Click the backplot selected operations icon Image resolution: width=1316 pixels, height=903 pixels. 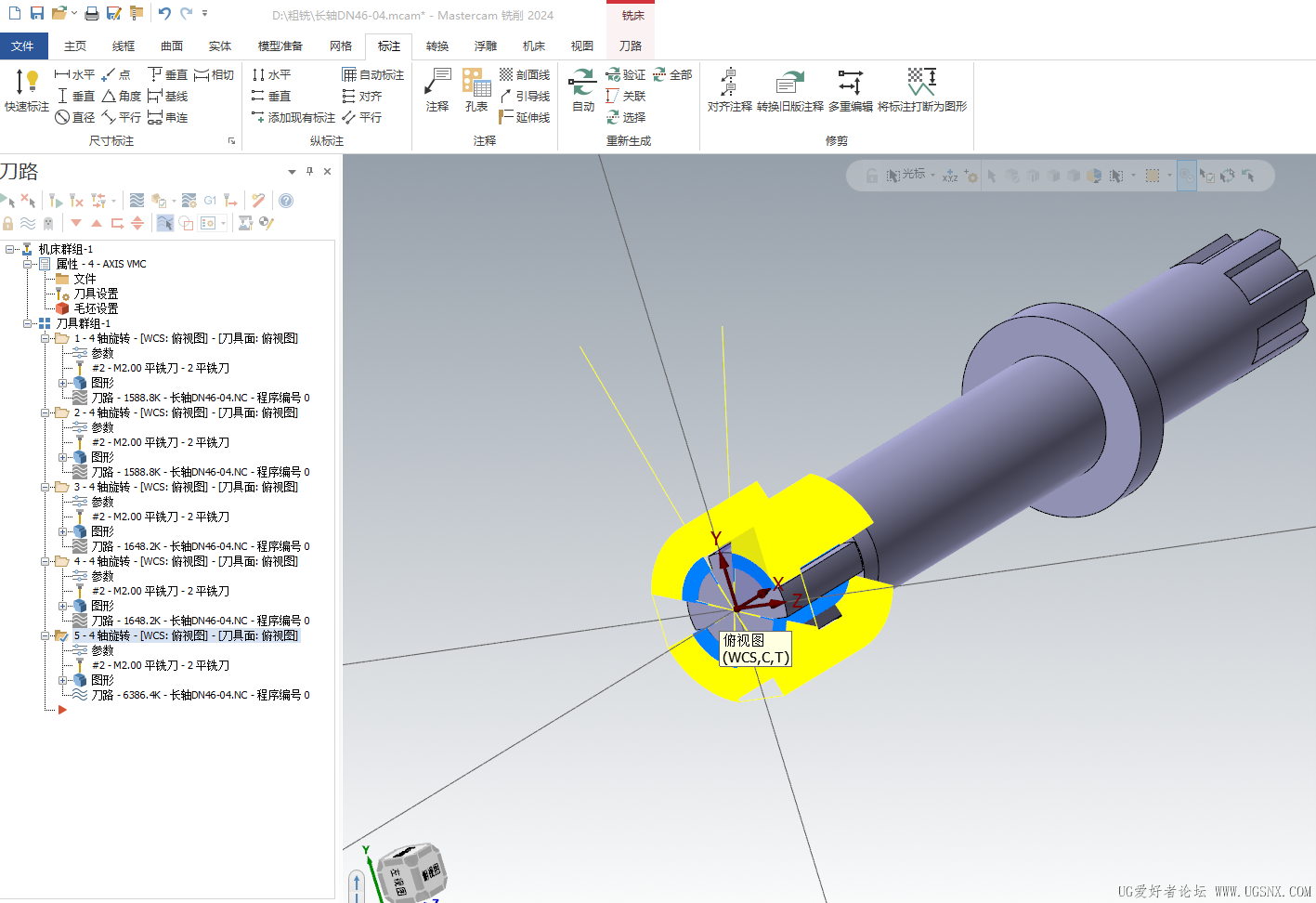[137, 200]
